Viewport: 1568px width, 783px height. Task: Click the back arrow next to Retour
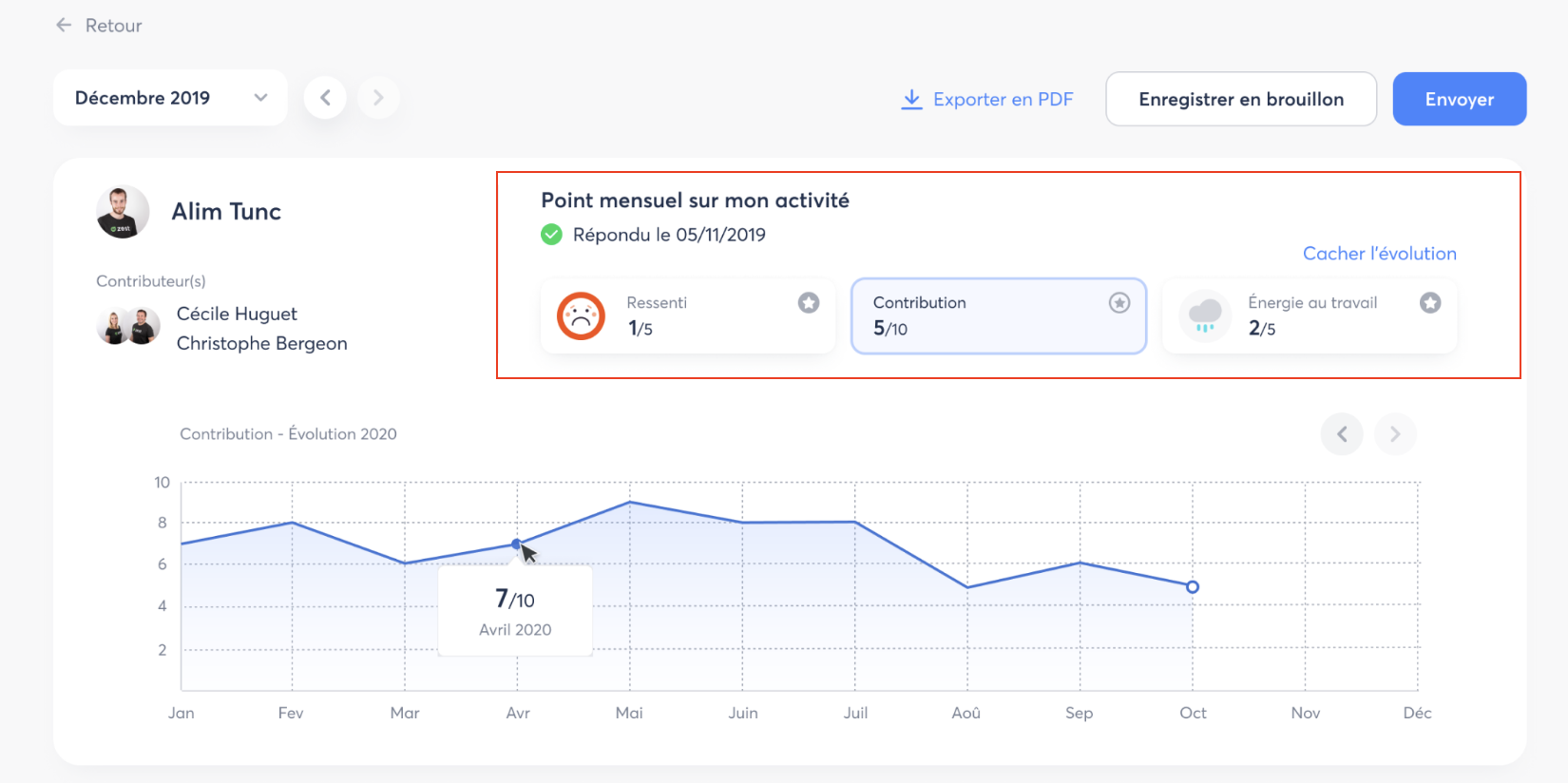tap(64, 26)
